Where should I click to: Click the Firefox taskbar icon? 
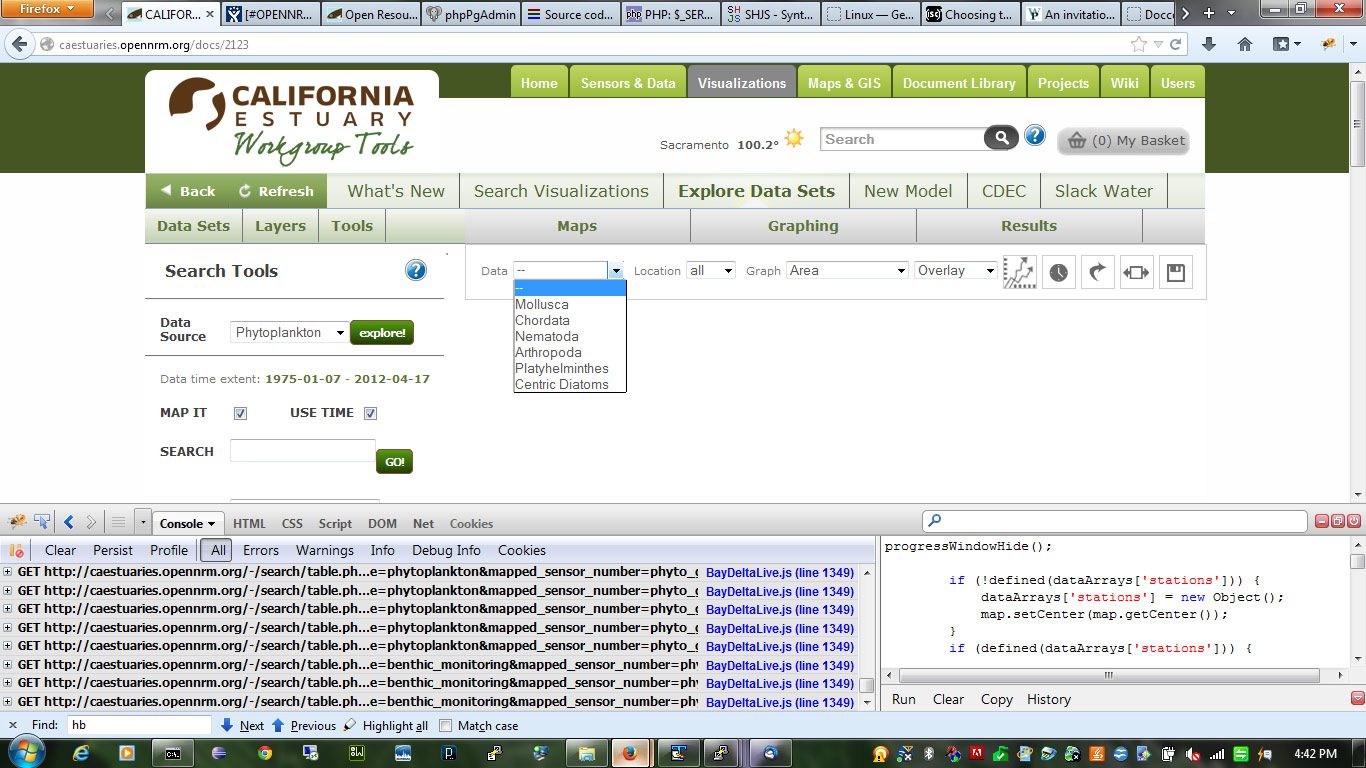630,753
